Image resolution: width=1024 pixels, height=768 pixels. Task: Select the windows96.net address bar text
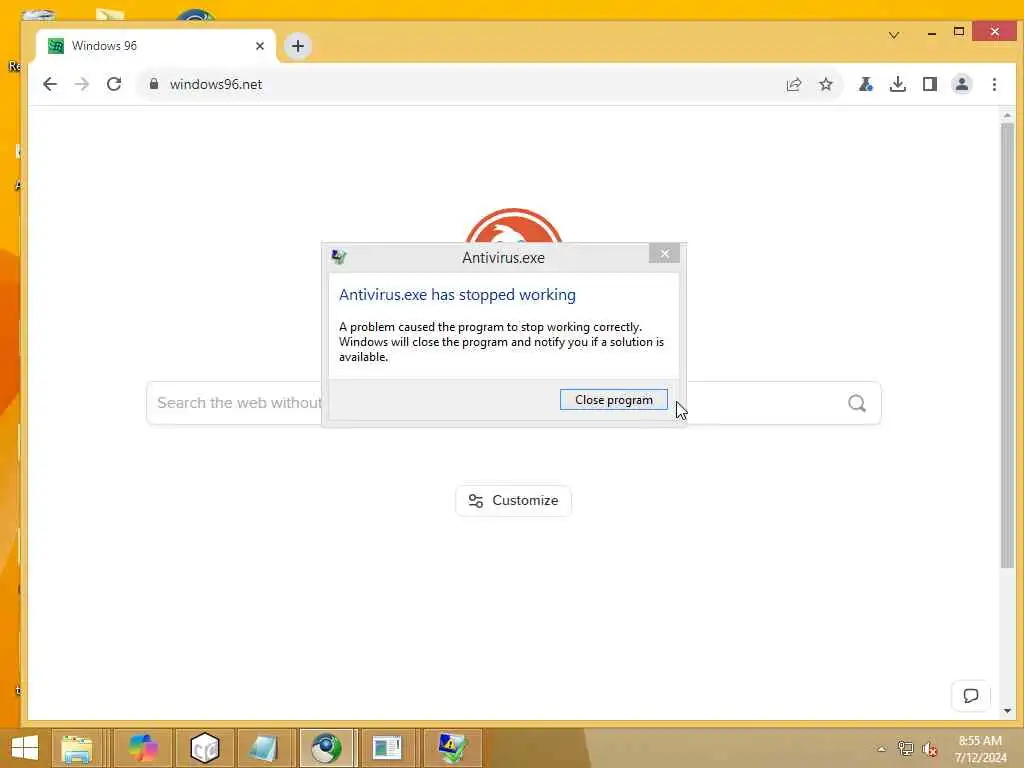coord(216,84)
